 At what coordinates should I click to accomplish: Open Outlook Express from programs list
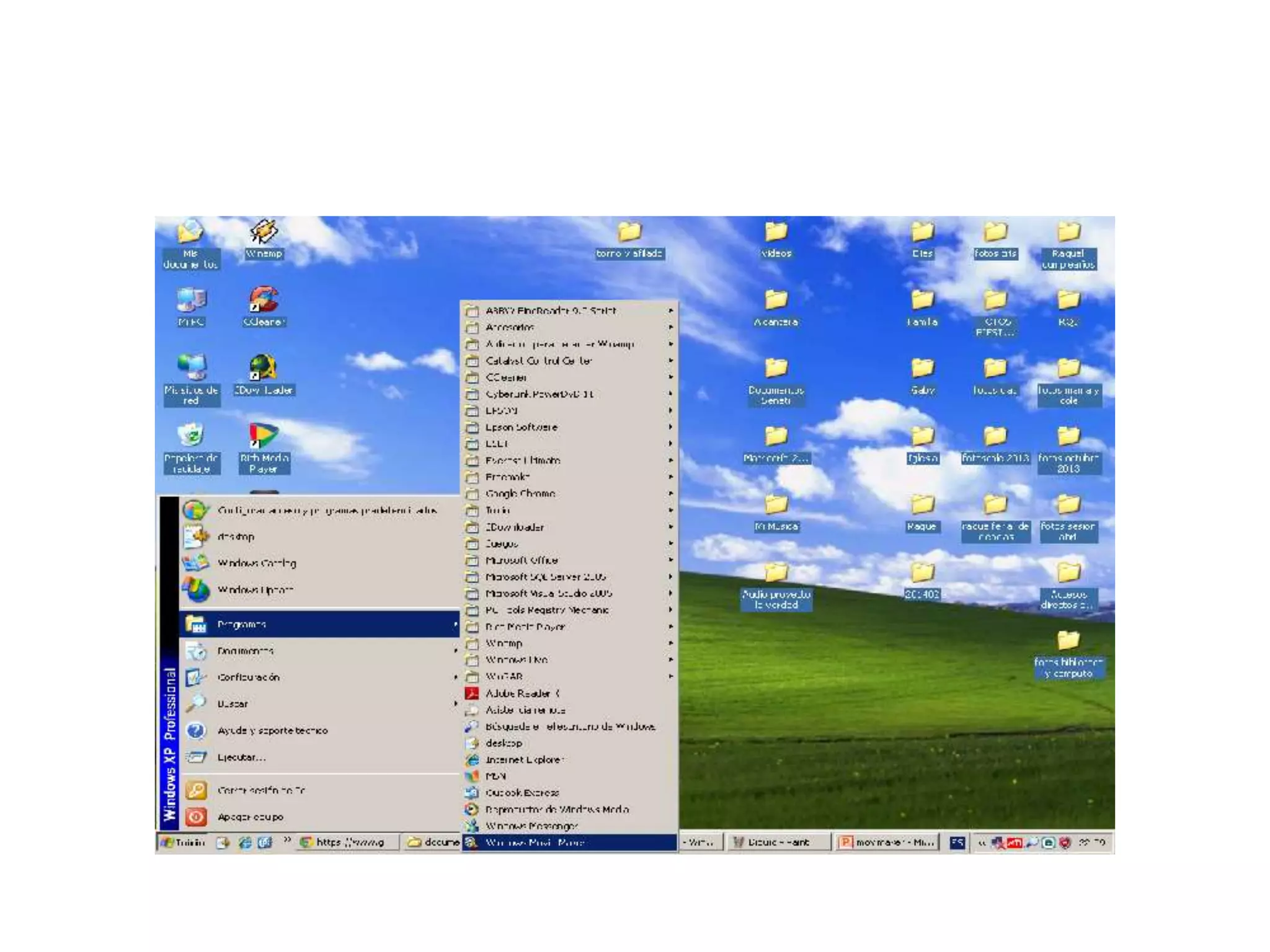coord(522,793)
